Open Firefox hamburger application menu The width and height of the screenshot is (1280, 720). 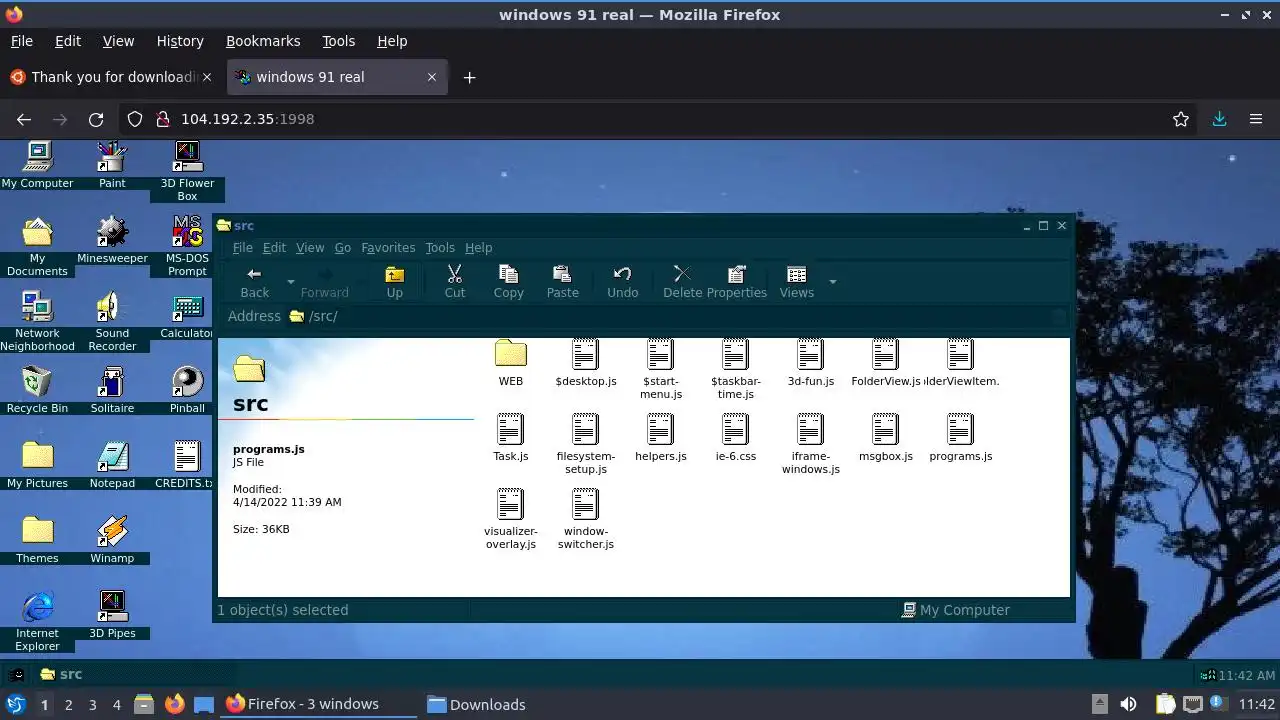coord(1256,119)
